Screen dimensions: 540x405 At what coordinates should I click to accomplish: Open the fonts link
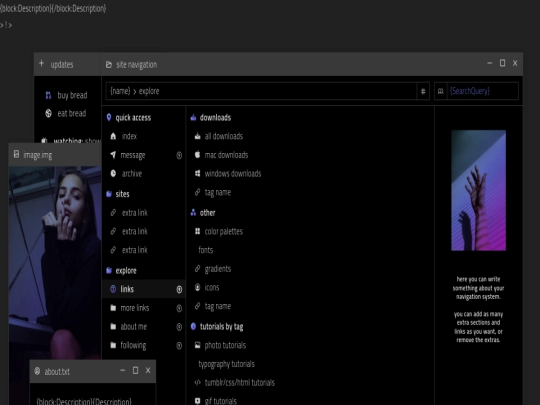(x=206, y=250)
